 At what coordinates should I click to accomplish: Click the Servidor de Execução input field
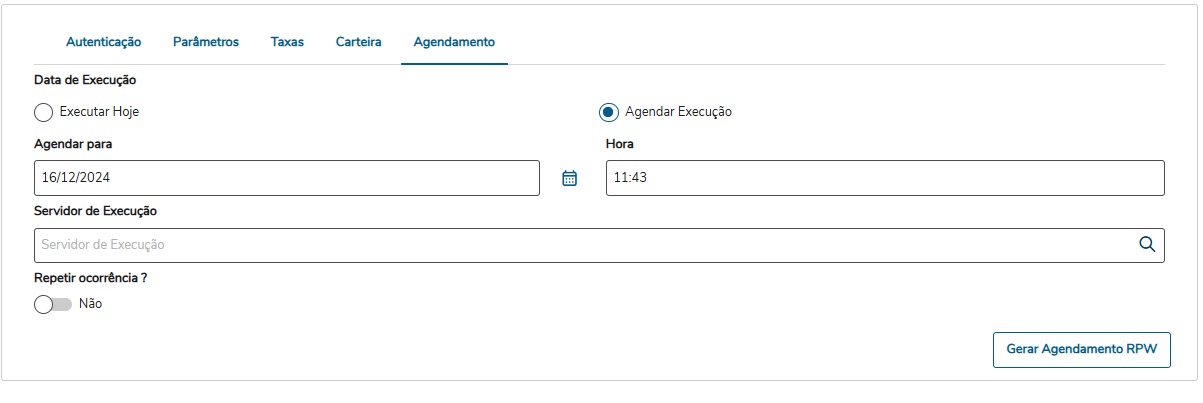tap(580, 245)
